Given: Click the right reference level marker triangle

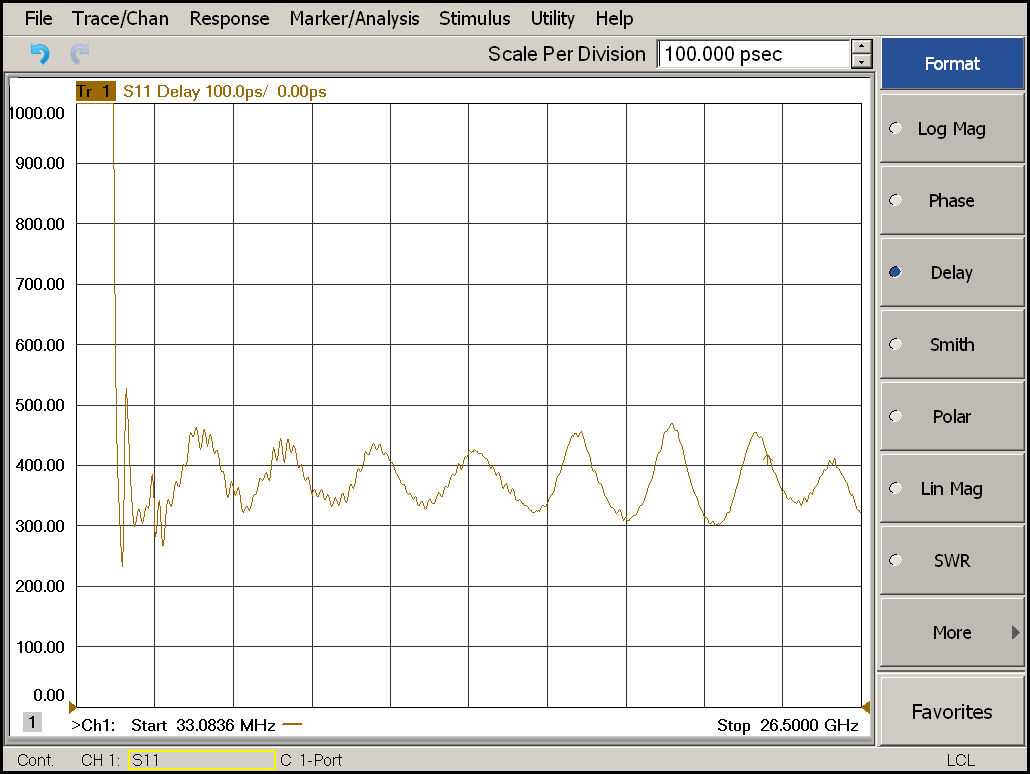Looking at the screenshot, I should 866,708.
